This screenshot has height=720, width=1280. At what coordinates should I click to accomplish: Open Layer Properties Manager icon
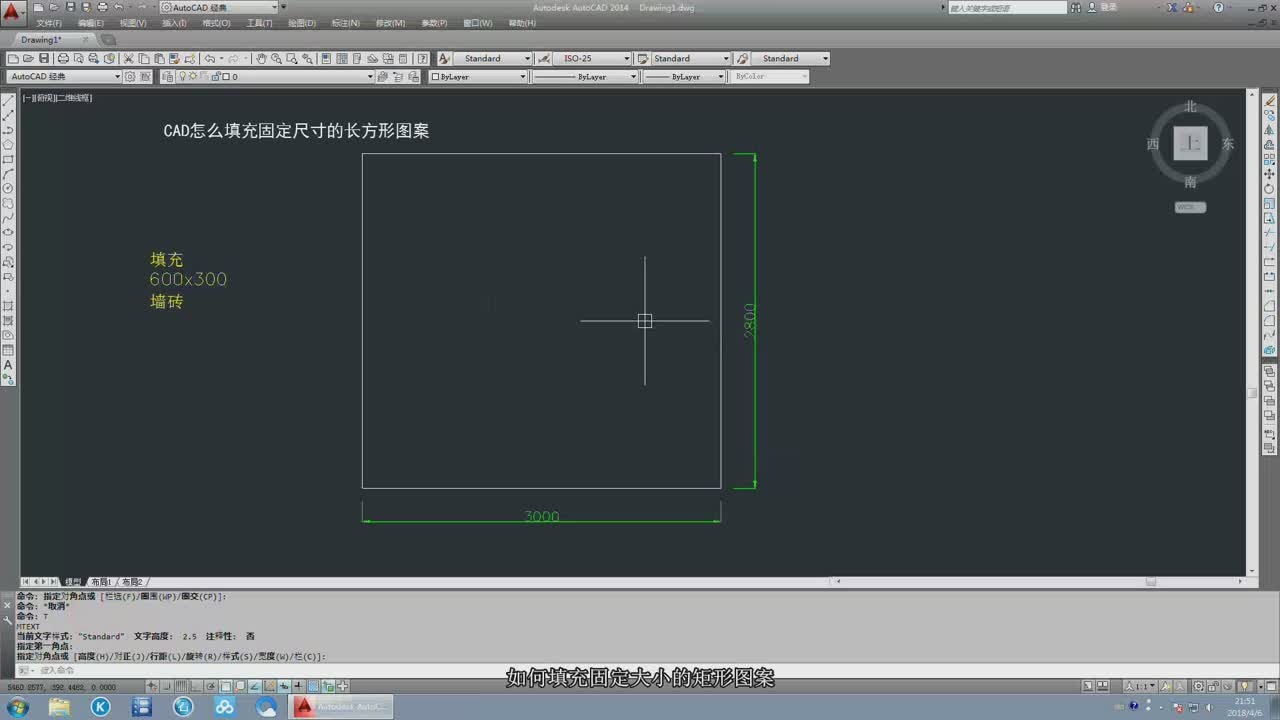(168, 76)
